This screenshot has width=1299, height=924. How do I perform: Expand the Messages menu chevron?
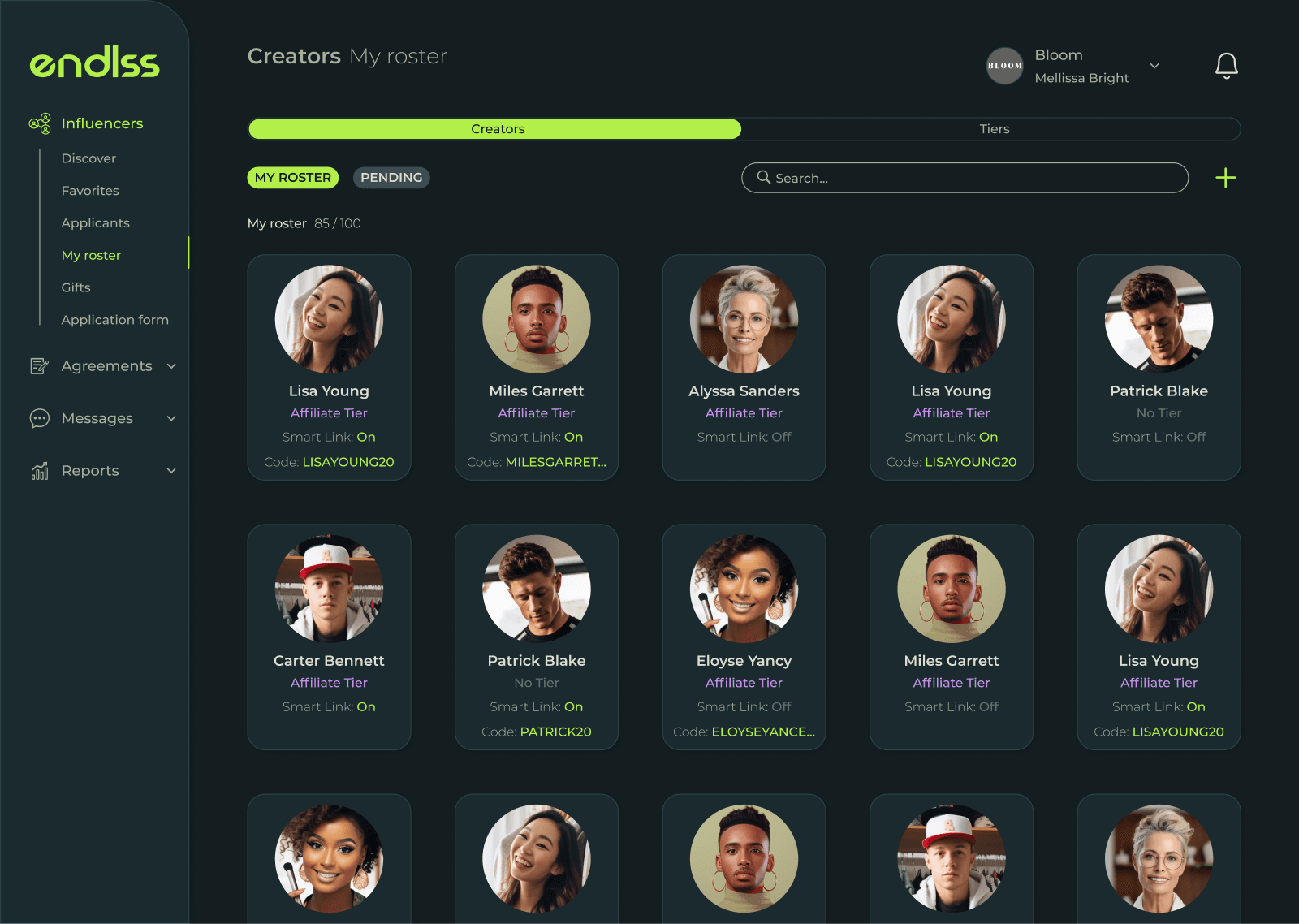171,418
